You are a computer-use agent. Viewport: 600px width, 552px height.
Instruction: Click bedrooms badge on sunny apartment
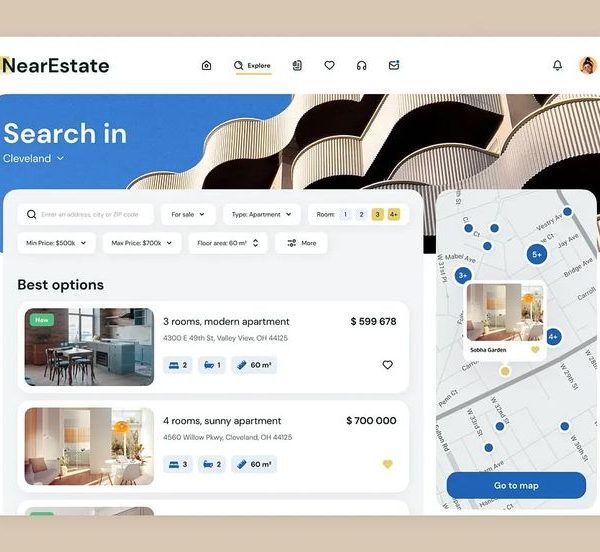pos(178,464)
